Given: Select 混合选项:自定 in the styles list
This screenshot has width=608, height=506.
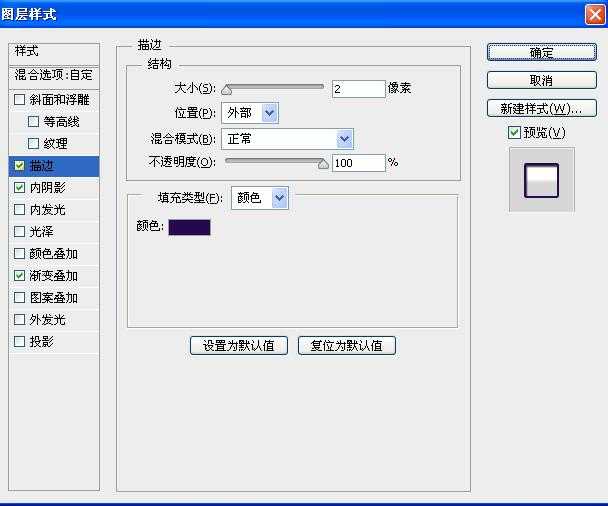Looking at the screenshot, I should tap(54, 75).
